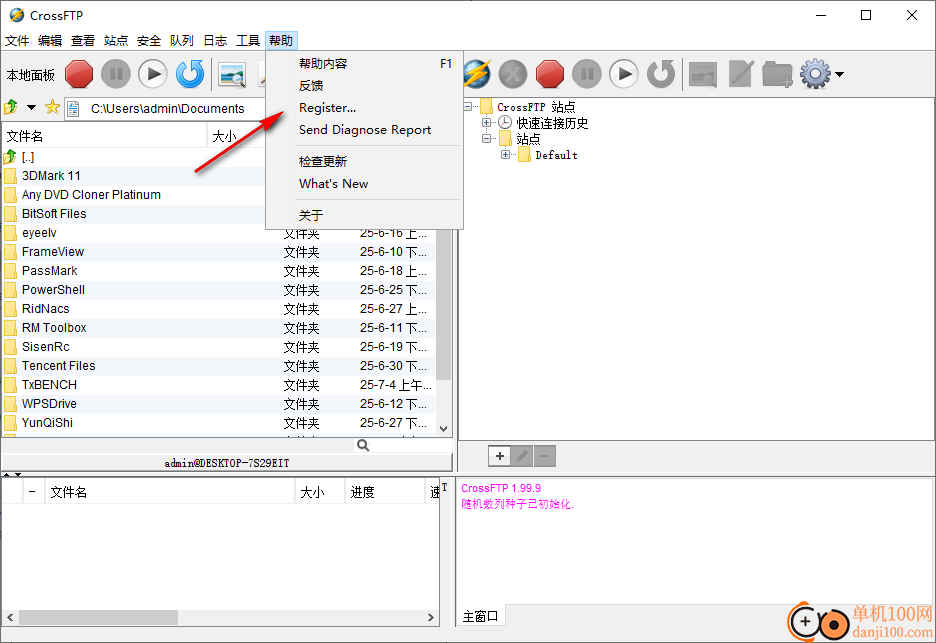Select the Tencent Files folder row

218,365
